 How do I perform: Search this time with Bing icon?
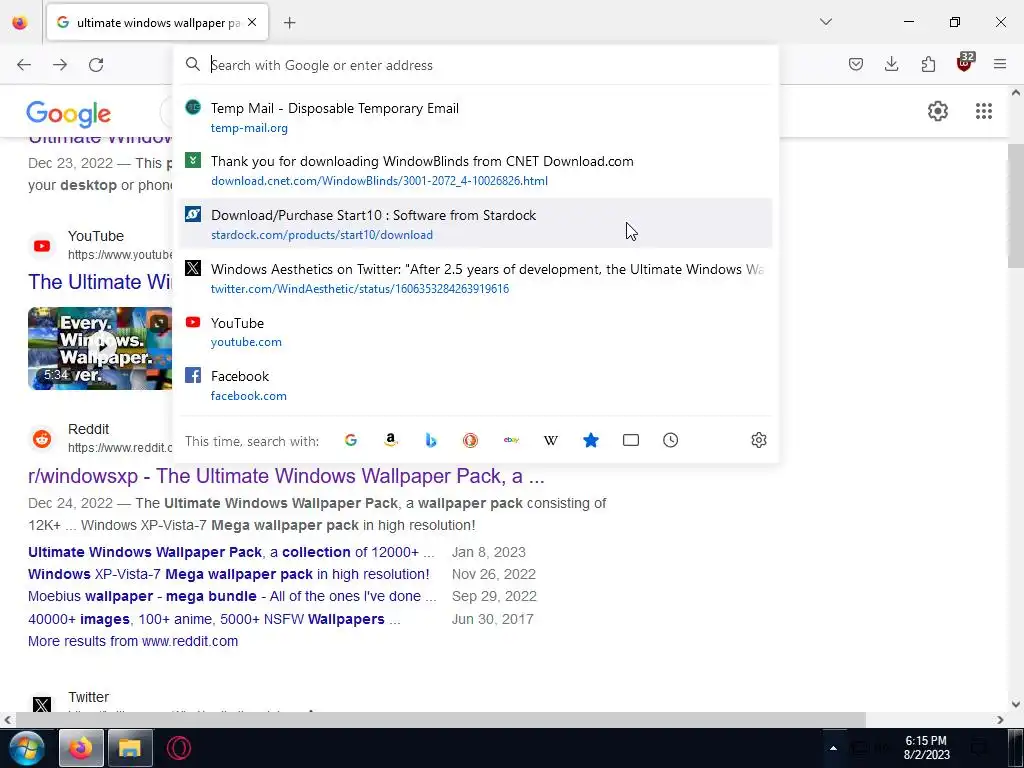tap(430, 440)
